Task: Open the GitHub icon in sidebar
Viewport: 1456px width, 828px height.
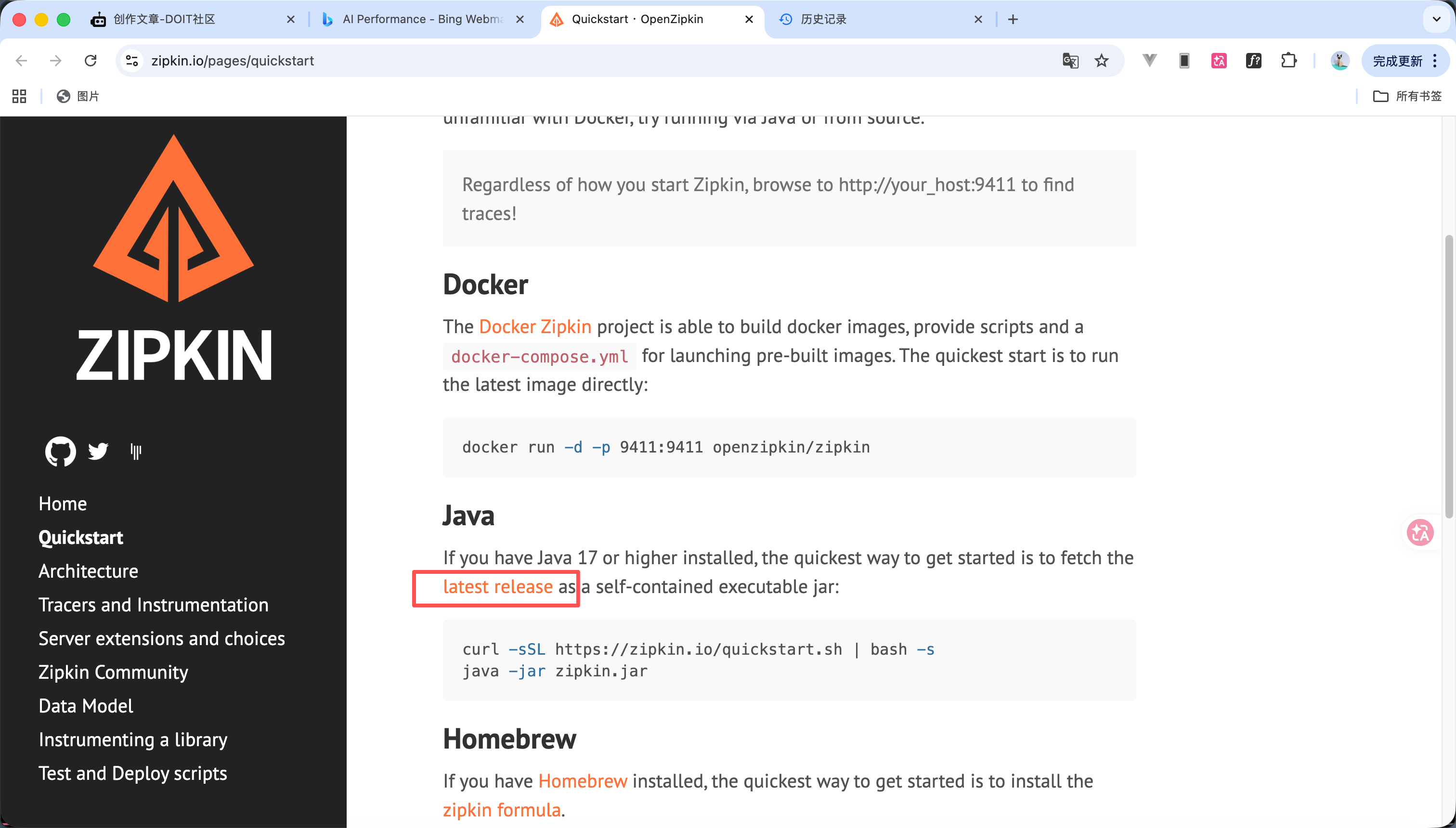Action: [60, 452]
